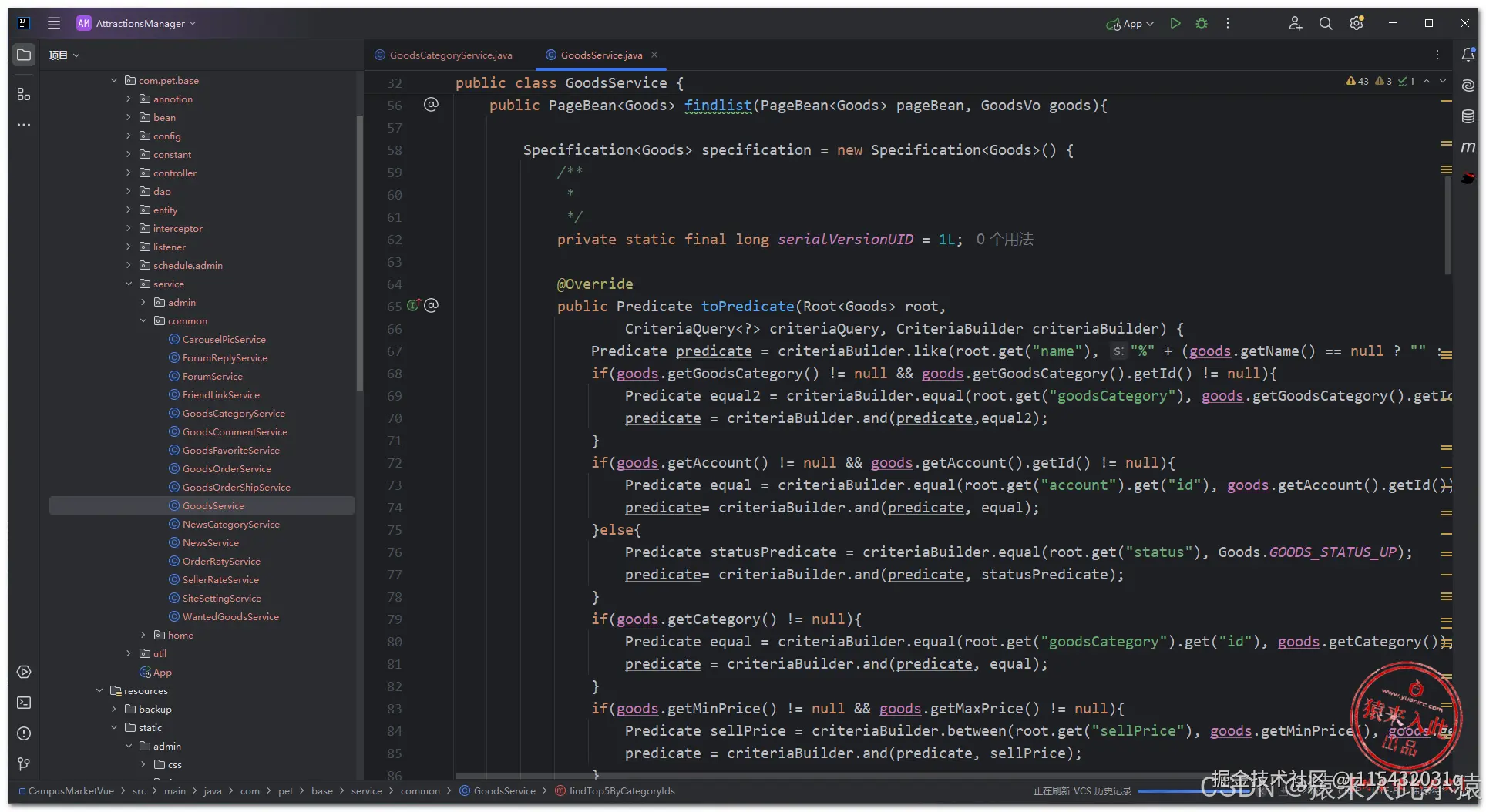Select the entity package
Screen dimensions: 1486x812
[158, 210]
